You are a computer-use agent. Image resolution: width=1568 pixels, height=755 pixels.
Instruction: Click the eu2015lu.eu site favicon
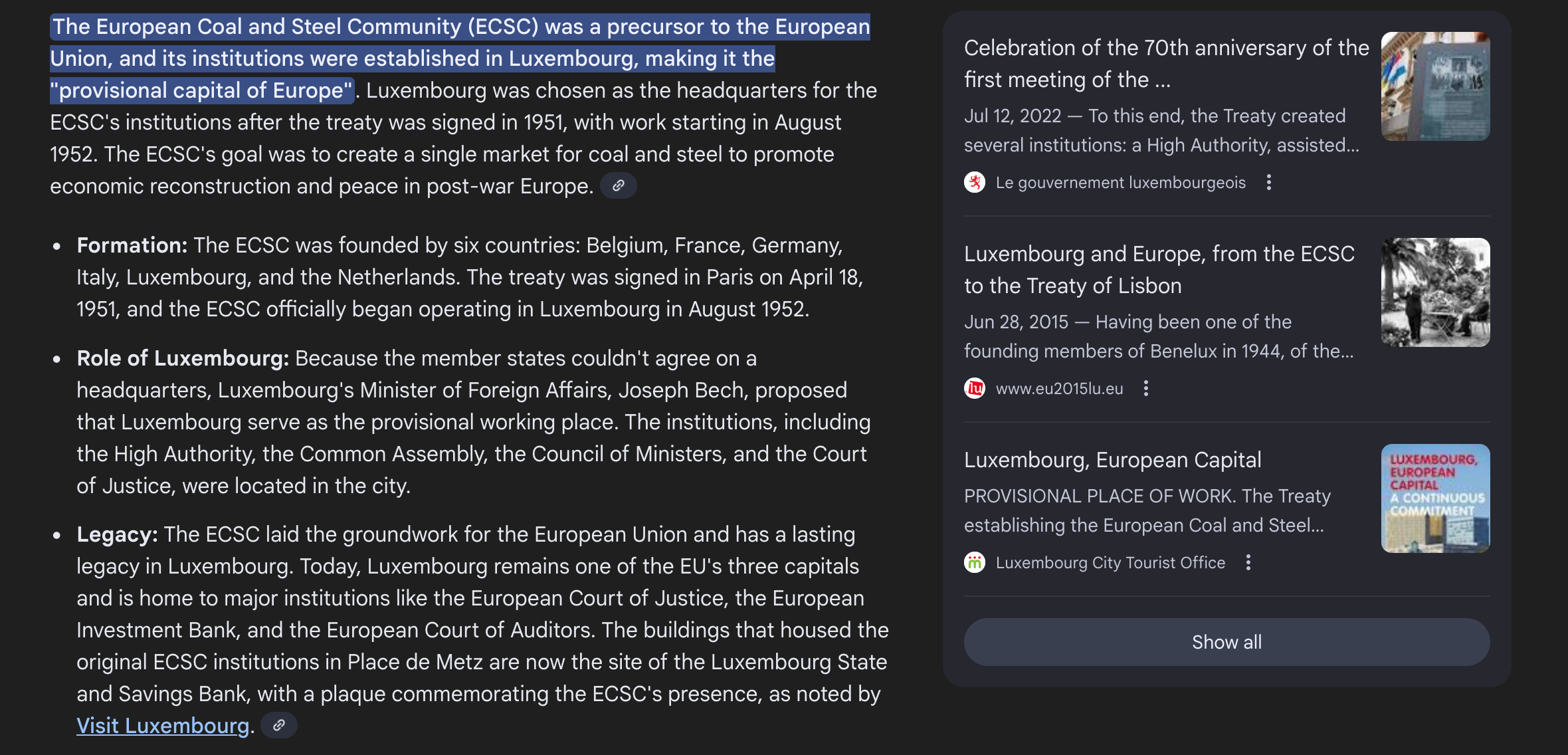975,388
